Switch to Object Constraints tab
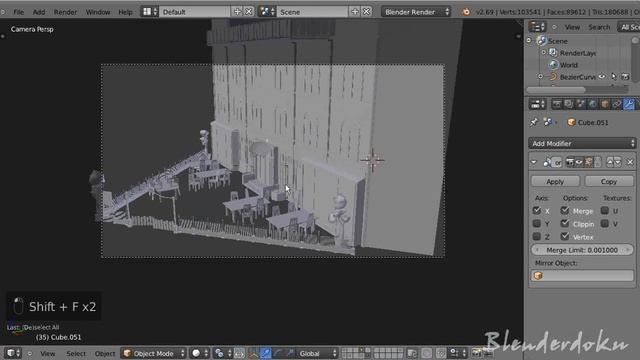The height and width of the screenshot is (360, 640). click(x=617, y=104)
